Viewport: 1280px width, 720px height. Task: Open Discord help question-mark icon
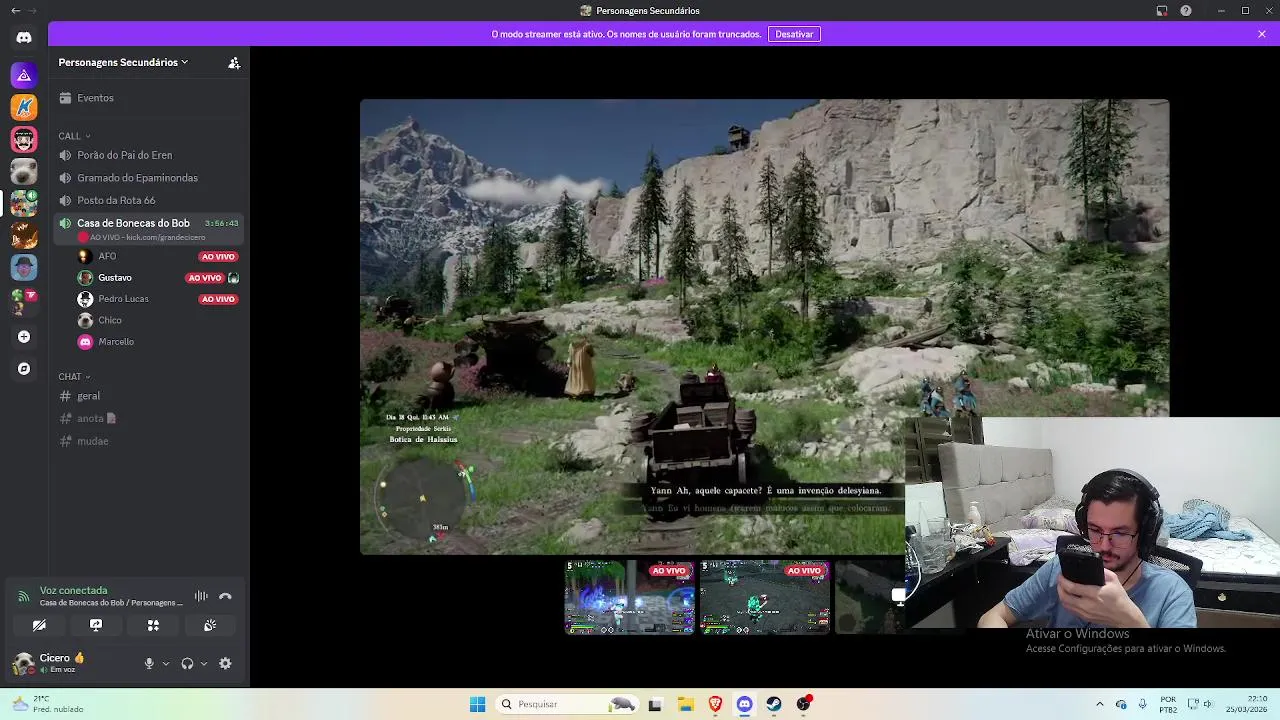[x=1186, y=10]
